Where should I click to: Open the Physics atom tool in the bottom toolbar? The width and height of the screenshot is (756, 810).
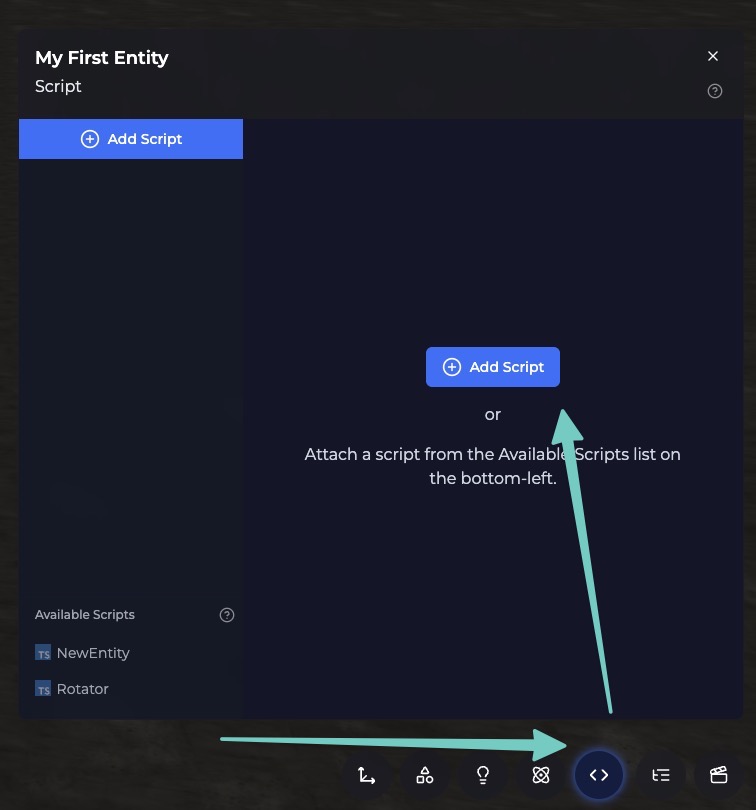541,775
